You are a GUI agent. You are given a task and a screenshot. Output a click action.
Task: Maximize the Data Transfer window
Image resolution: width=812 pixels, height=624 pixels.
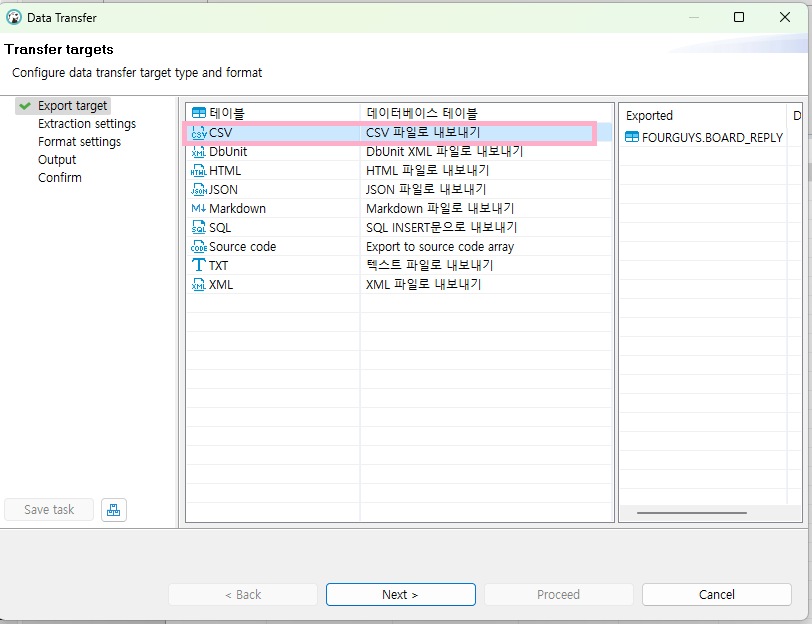point(739,17)
